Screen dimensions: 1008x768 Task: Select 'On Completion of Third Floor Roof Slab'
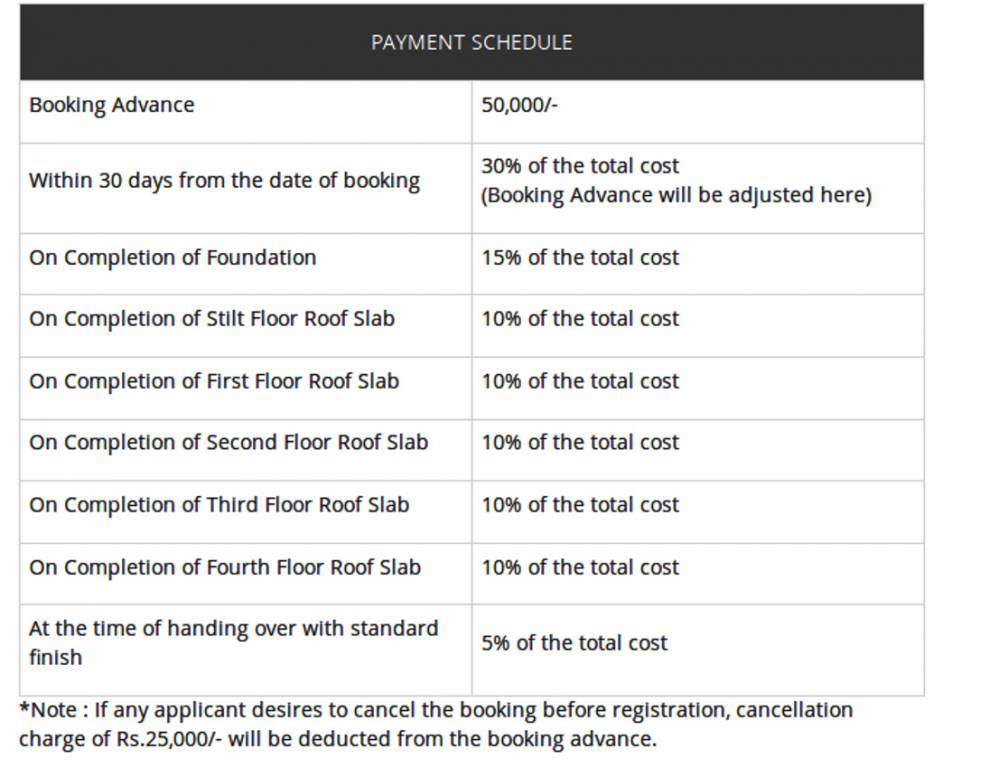[219, 505]
